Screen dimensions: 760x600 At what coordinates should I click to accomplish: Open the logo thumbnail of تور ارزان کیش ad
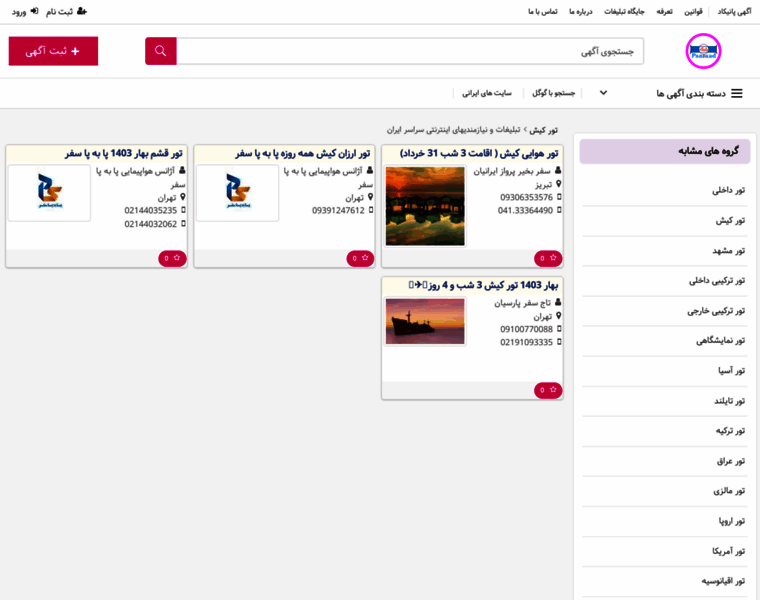point(238,193)
